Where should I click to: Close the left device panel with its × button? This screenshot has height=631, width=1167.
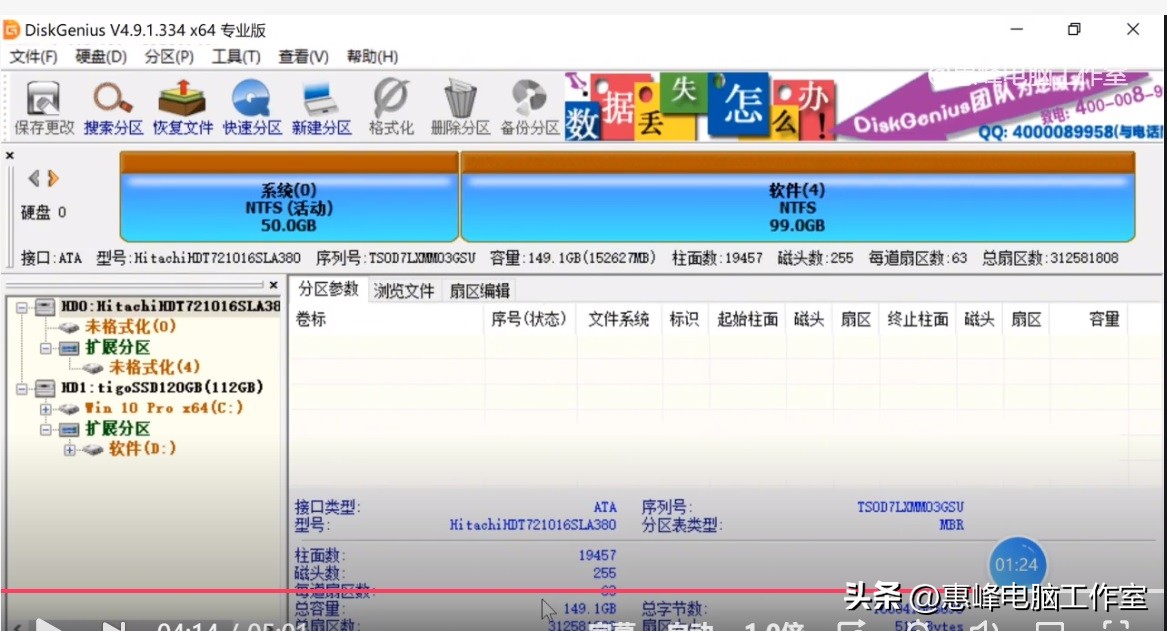point(274,285)
